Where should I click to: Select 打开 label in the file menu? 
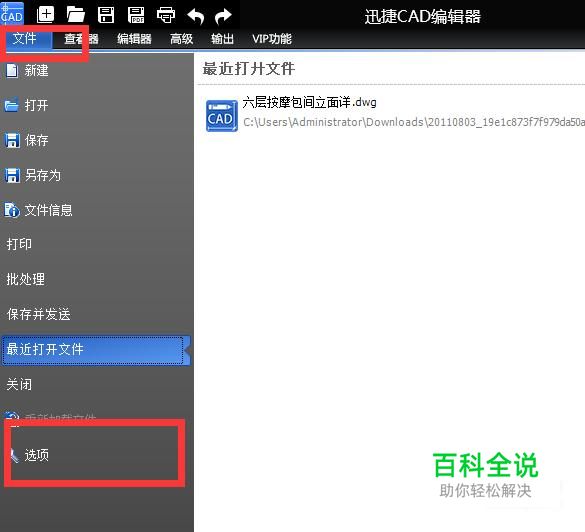[36, 105]
